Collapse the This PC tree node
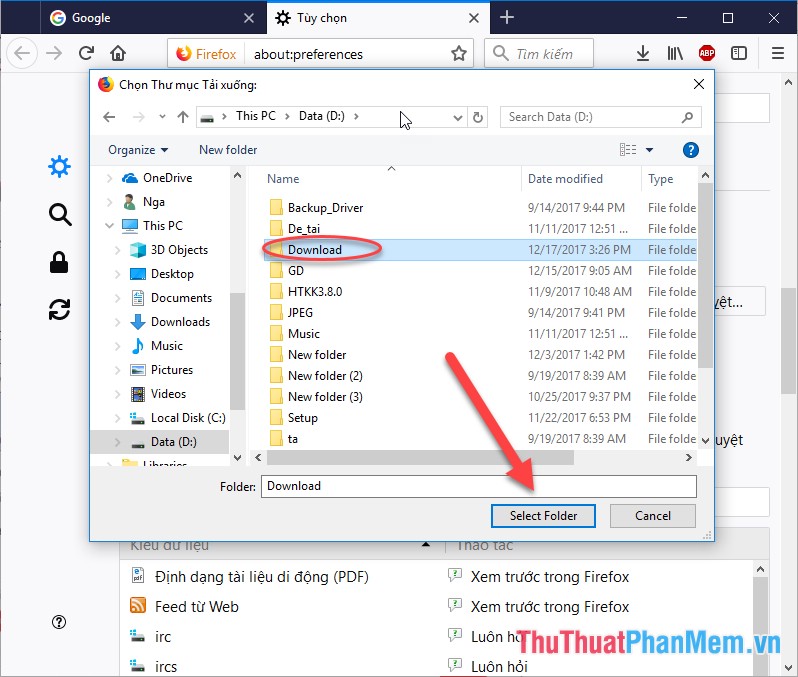Screen dimensions: 798x677 click(x=109, y=225)
